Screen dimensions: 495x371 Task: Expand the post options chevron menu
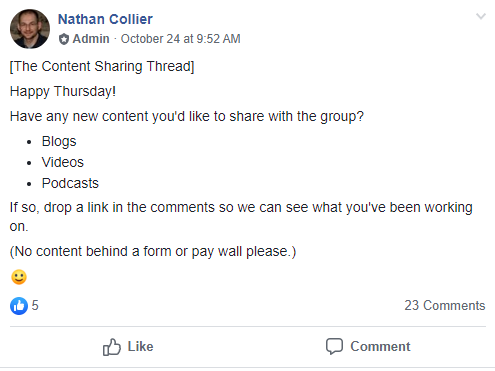(481, 16)
